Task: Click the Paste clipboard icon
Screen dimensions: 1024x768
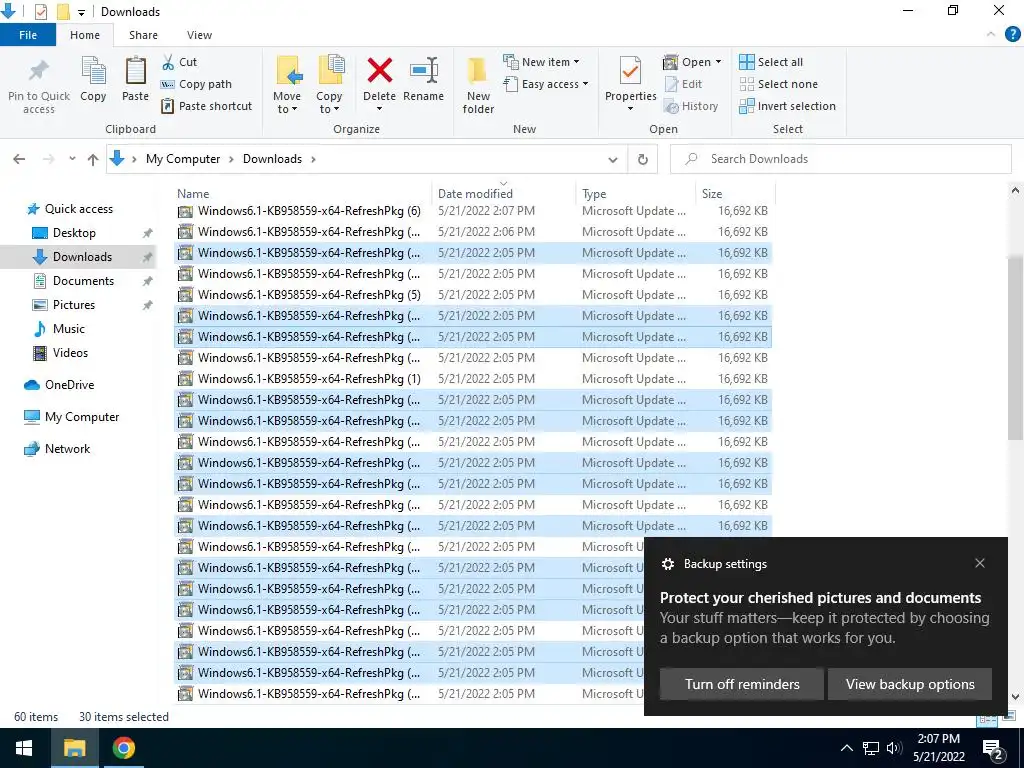Action: 135,72
